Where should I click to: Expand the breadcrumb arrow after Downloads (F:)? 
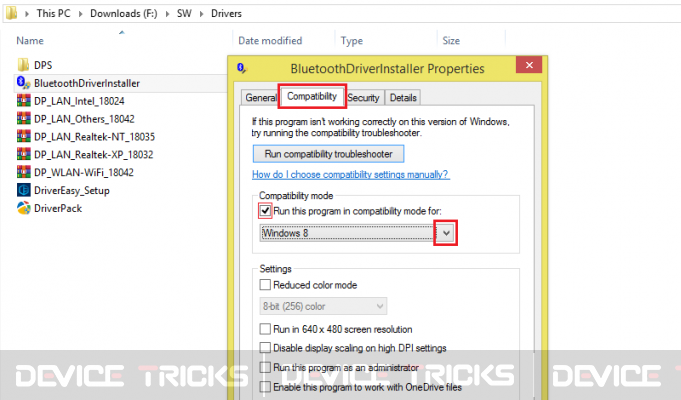pyautogui.click(x=167, y=13)
